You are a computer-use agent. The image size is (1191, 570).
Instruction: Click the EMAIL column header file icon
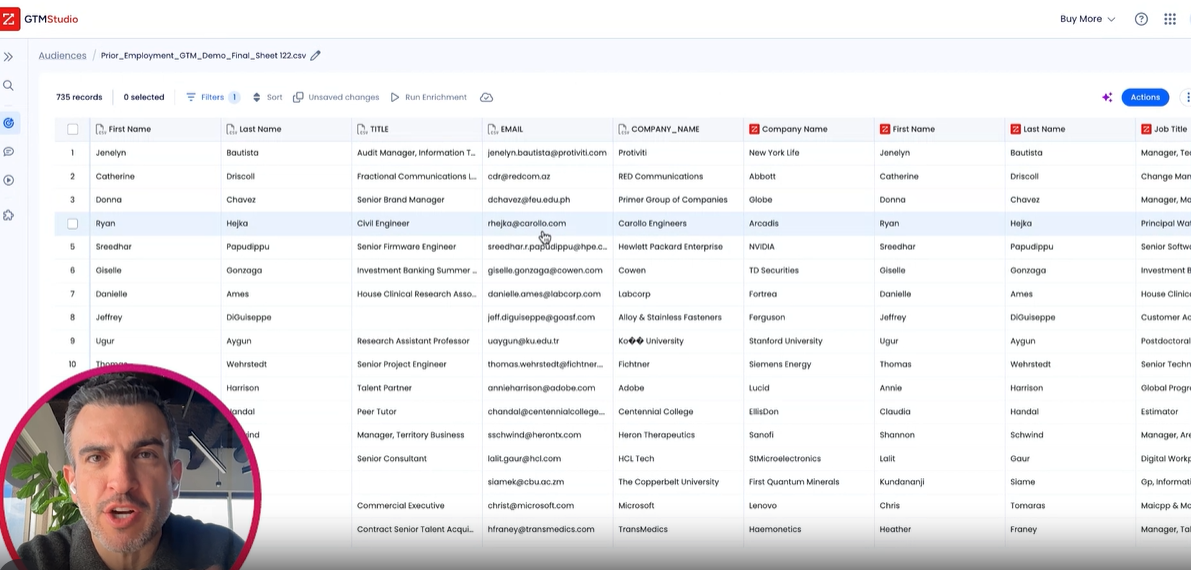point(492,129)
